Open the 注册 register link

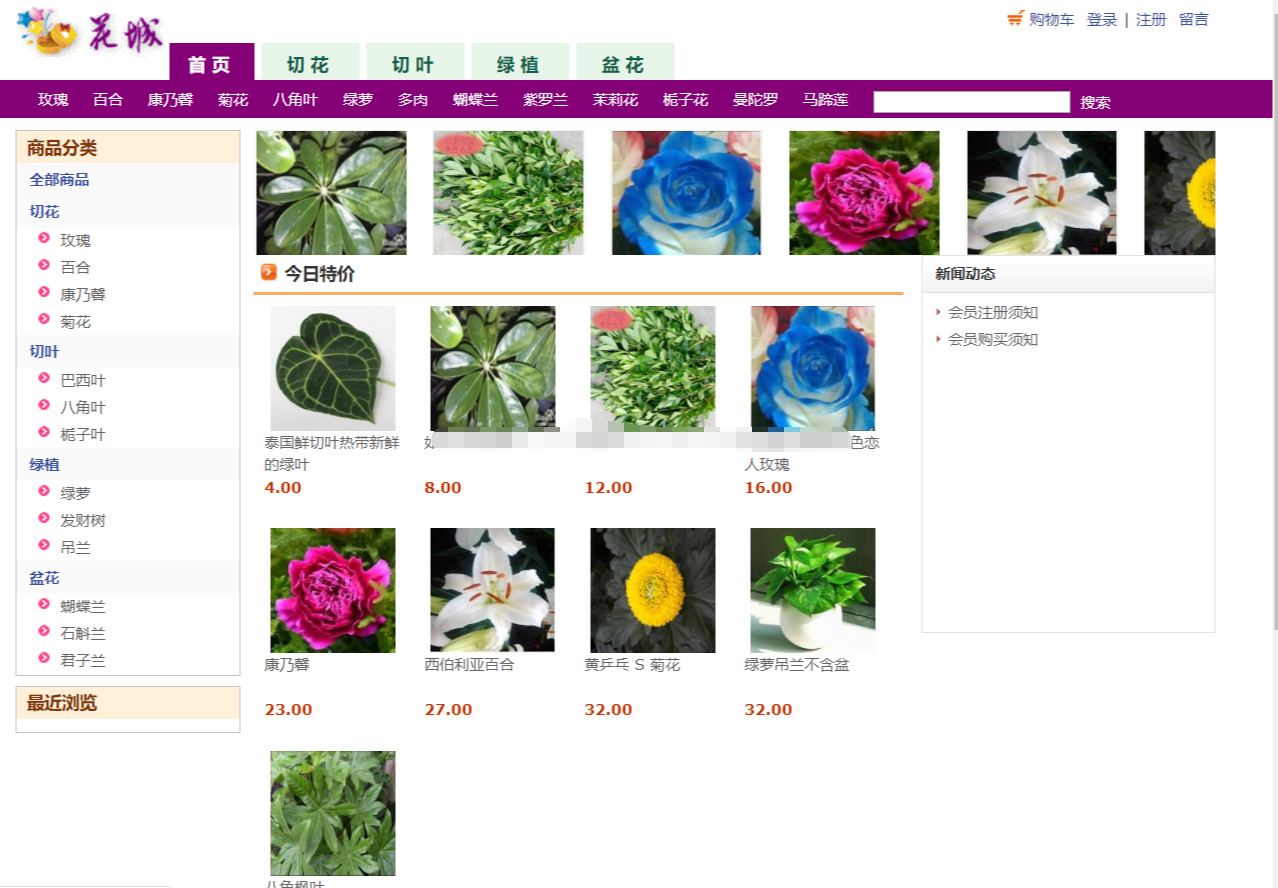[1151, 19]
